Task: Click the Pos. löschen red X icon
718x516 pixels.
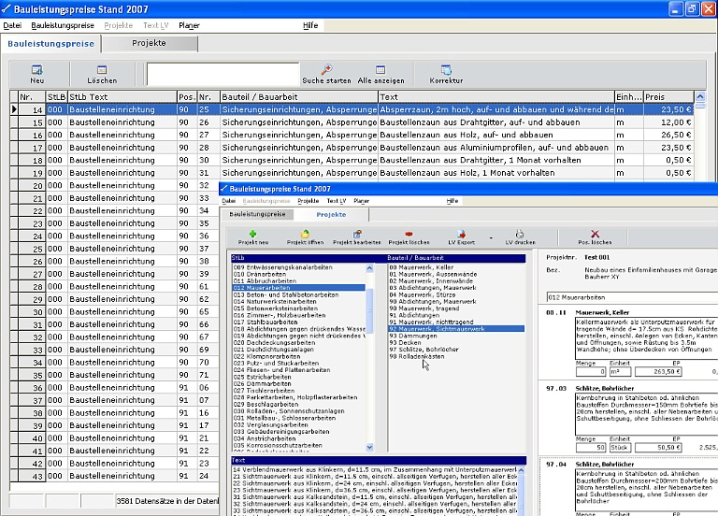Action: pyautogui.click(x=595, y=233)
